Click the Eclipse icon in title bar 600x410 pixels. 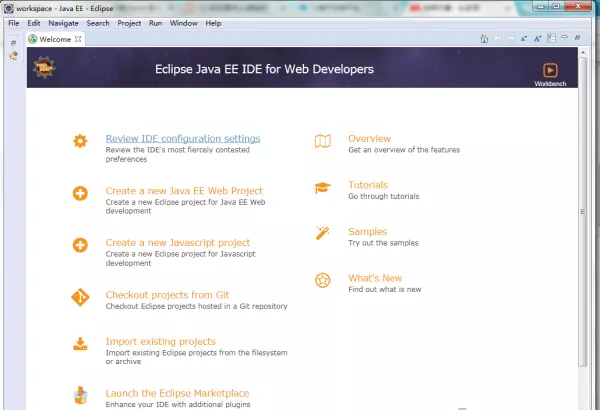click(x=8, y=8)
